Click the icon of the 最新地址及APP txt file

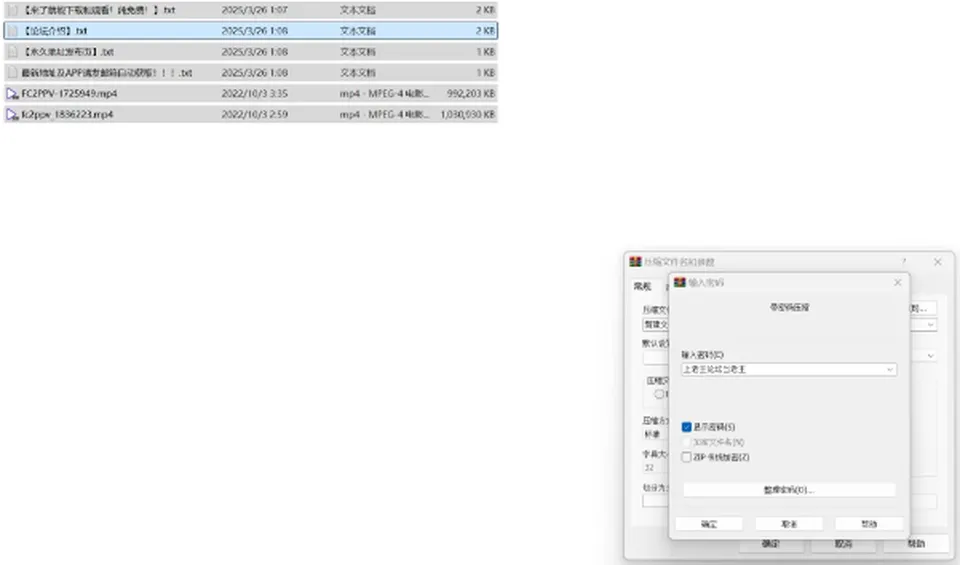click(x=12, y=73)
